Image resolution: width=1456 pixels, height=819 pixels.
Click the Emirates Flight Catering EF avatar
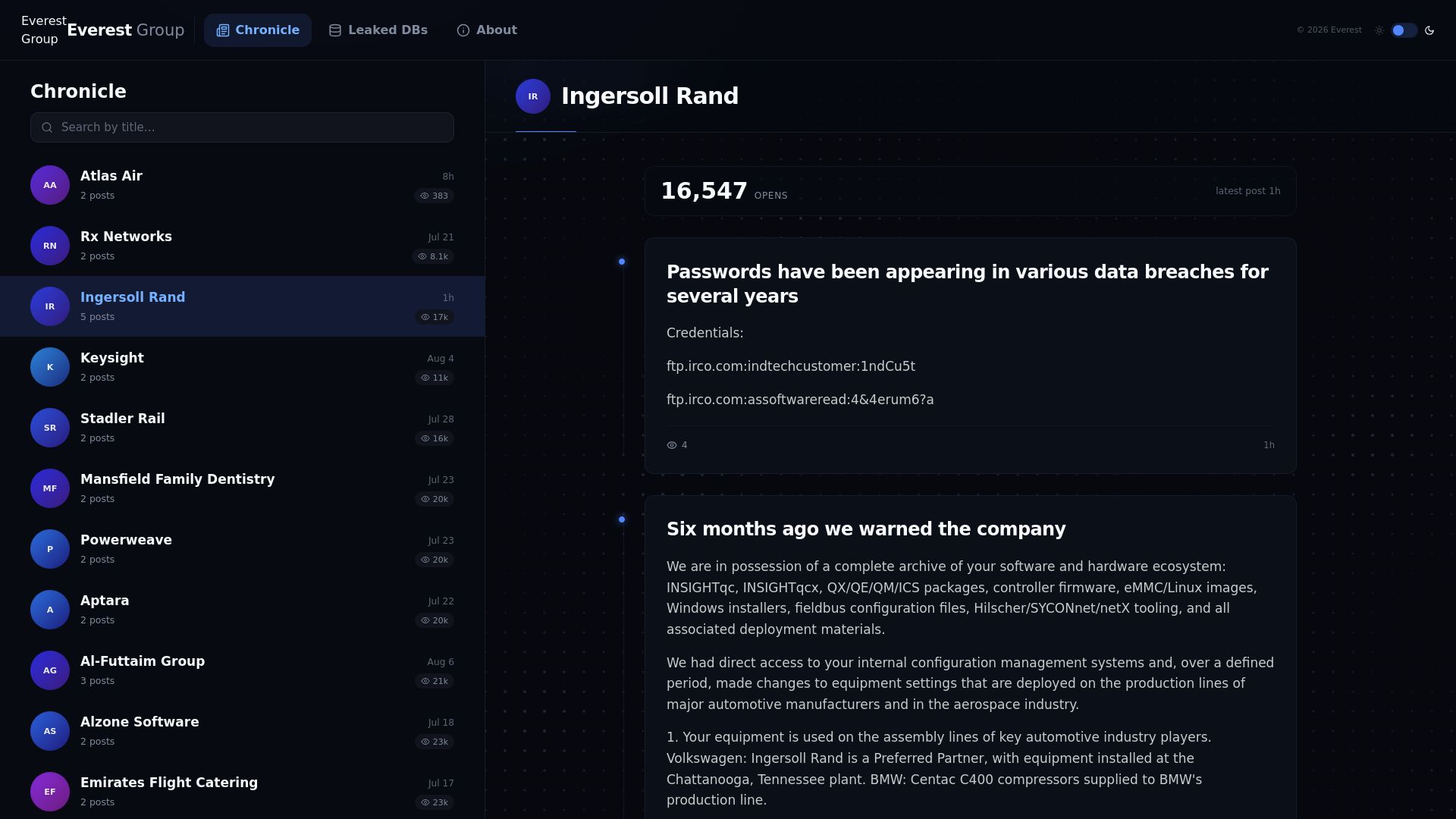(50, 792)
